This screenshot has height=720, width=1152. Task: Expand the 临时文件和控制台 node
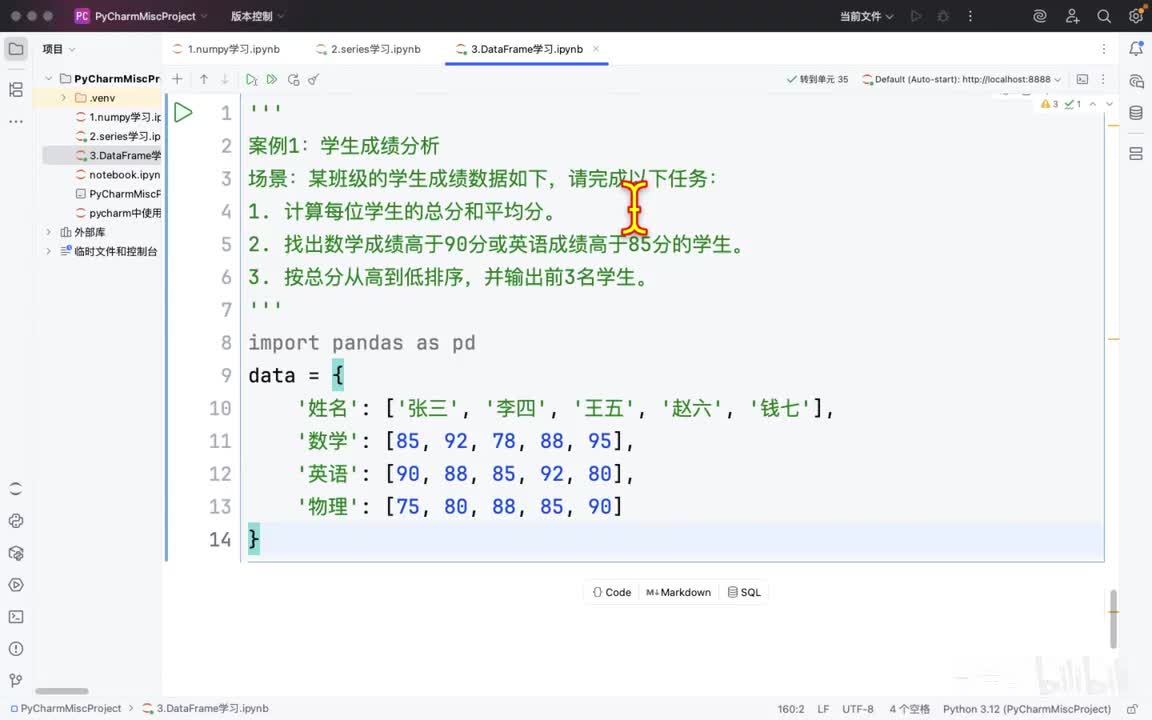[48, 251]
